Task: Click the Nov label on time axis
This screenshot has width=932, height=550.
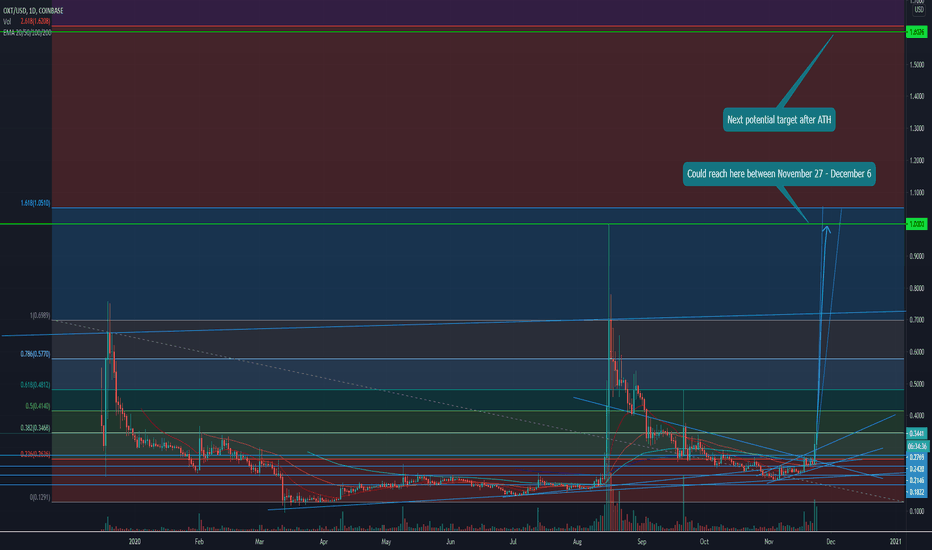Action: click(769, 542)
